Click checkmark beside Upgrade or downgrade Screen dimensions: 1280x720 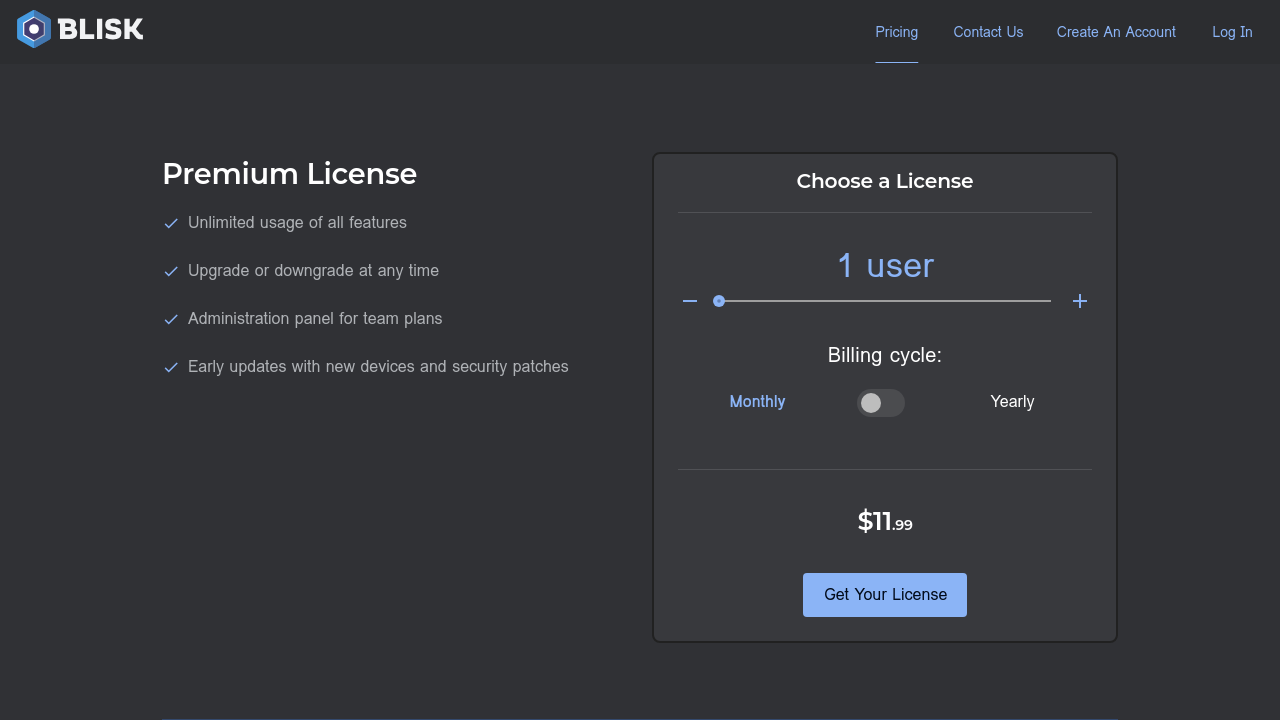coord(171,271)
